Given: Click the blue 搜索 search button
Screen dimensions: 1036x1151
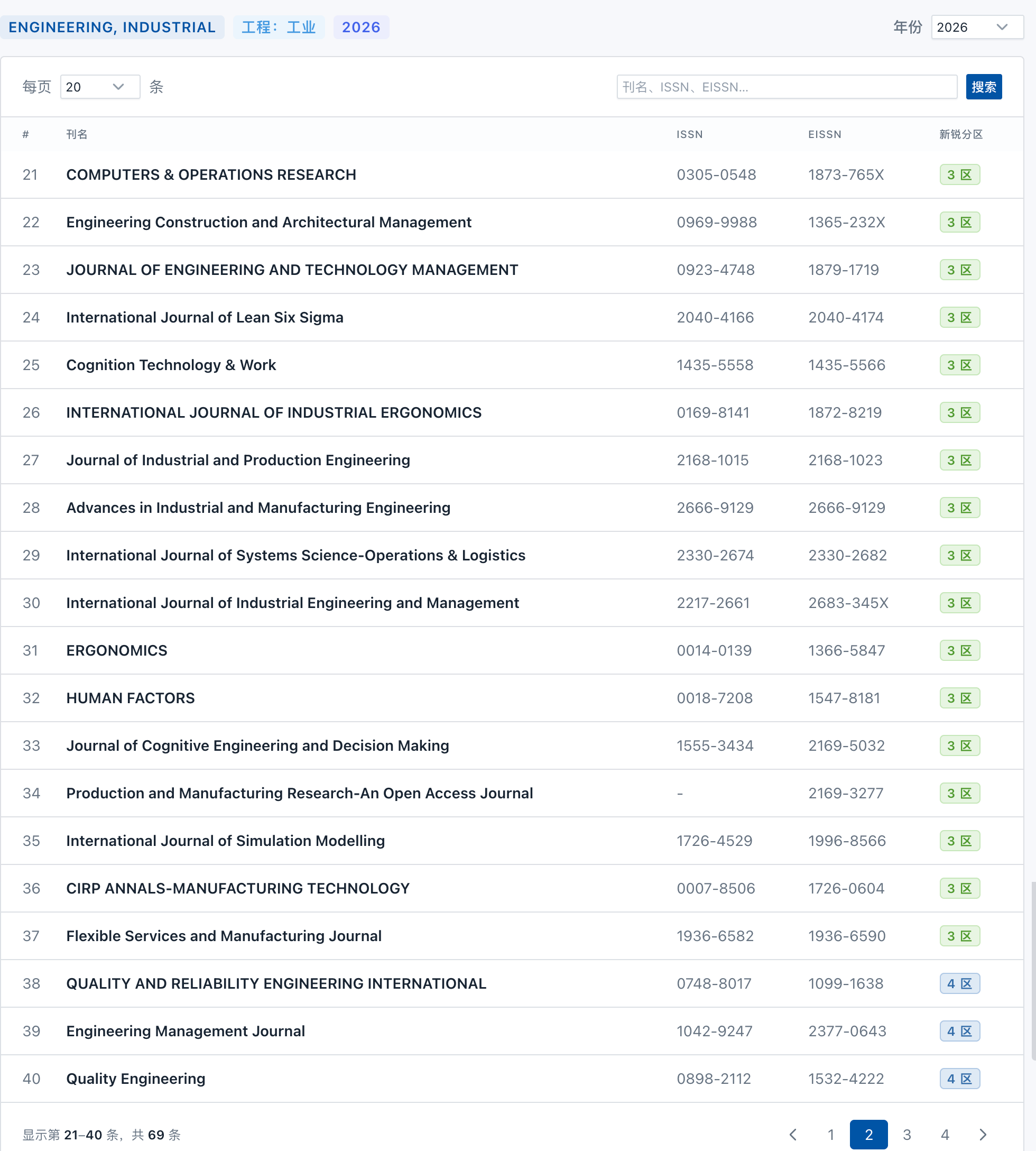Looking at the screenshot, I should click(x=984, y=87).
